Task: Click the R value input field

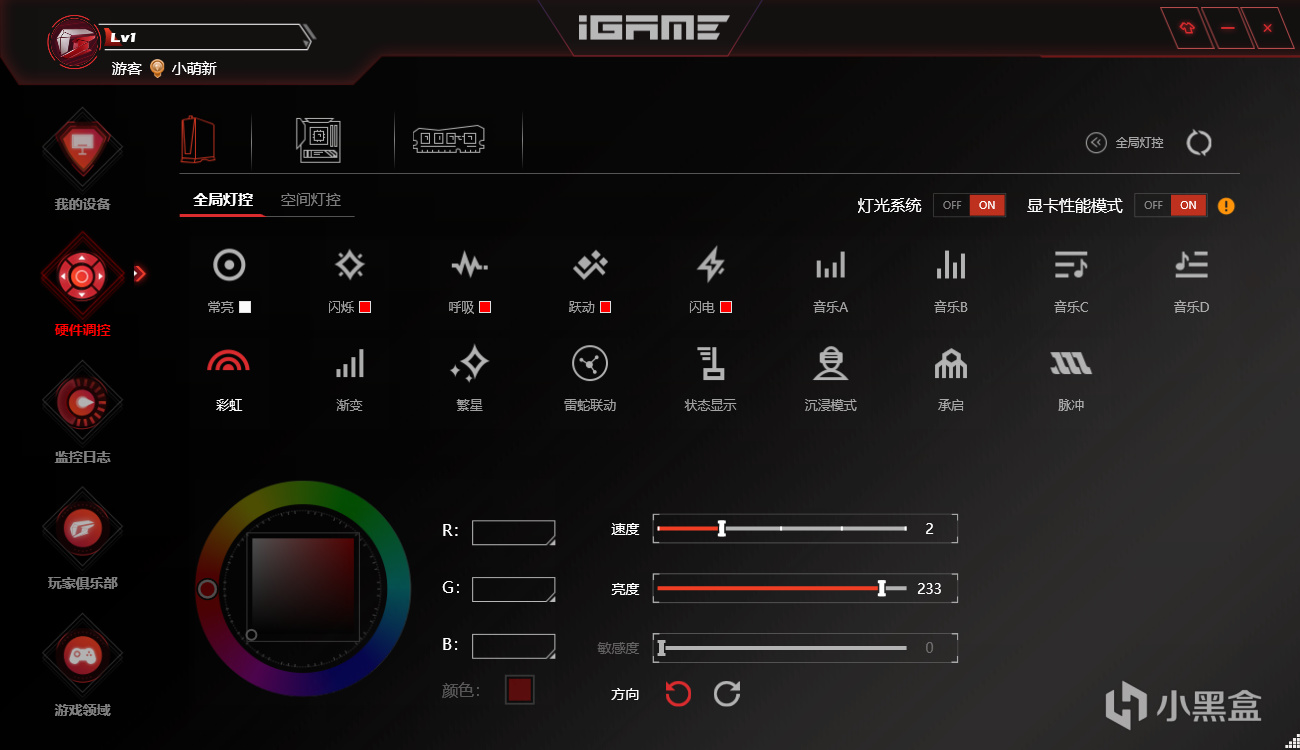Action: (514, 532)
